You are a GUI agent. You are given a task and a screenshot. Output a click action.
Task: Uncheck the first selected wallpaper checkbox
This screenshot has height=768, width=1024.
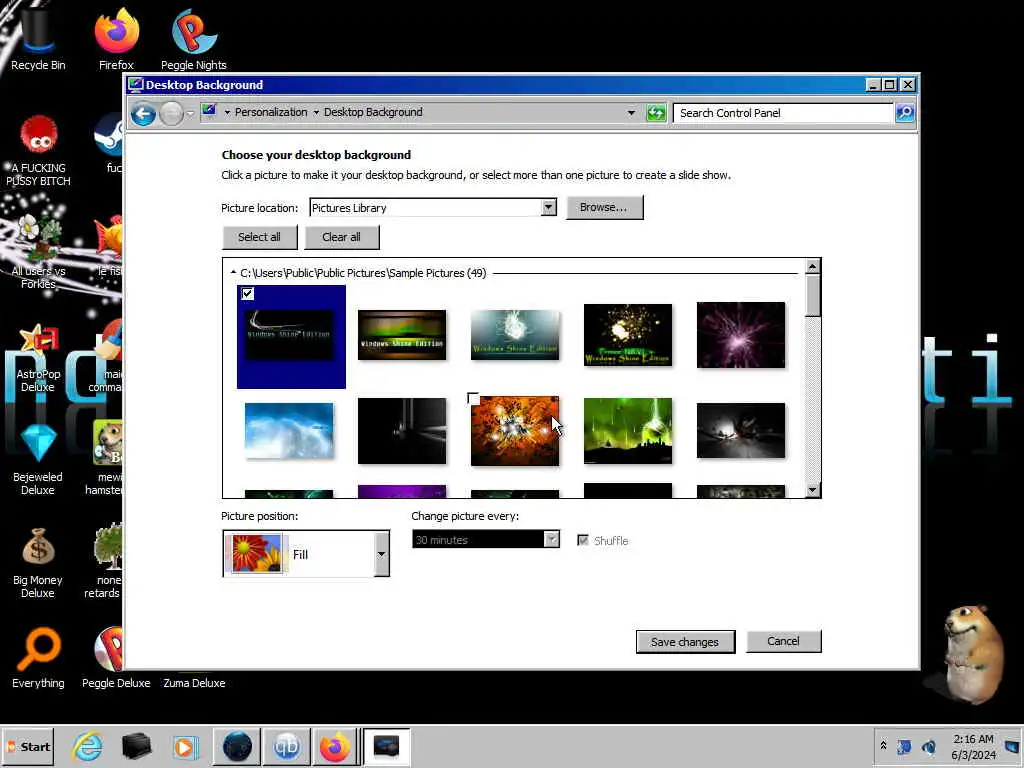[x=248, y=293]
